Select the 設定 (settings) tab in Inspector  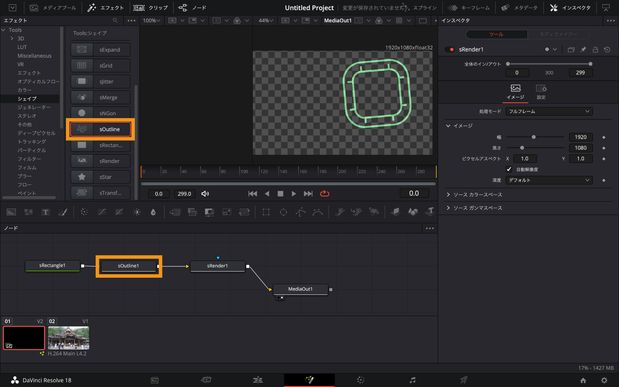(541, 92)
